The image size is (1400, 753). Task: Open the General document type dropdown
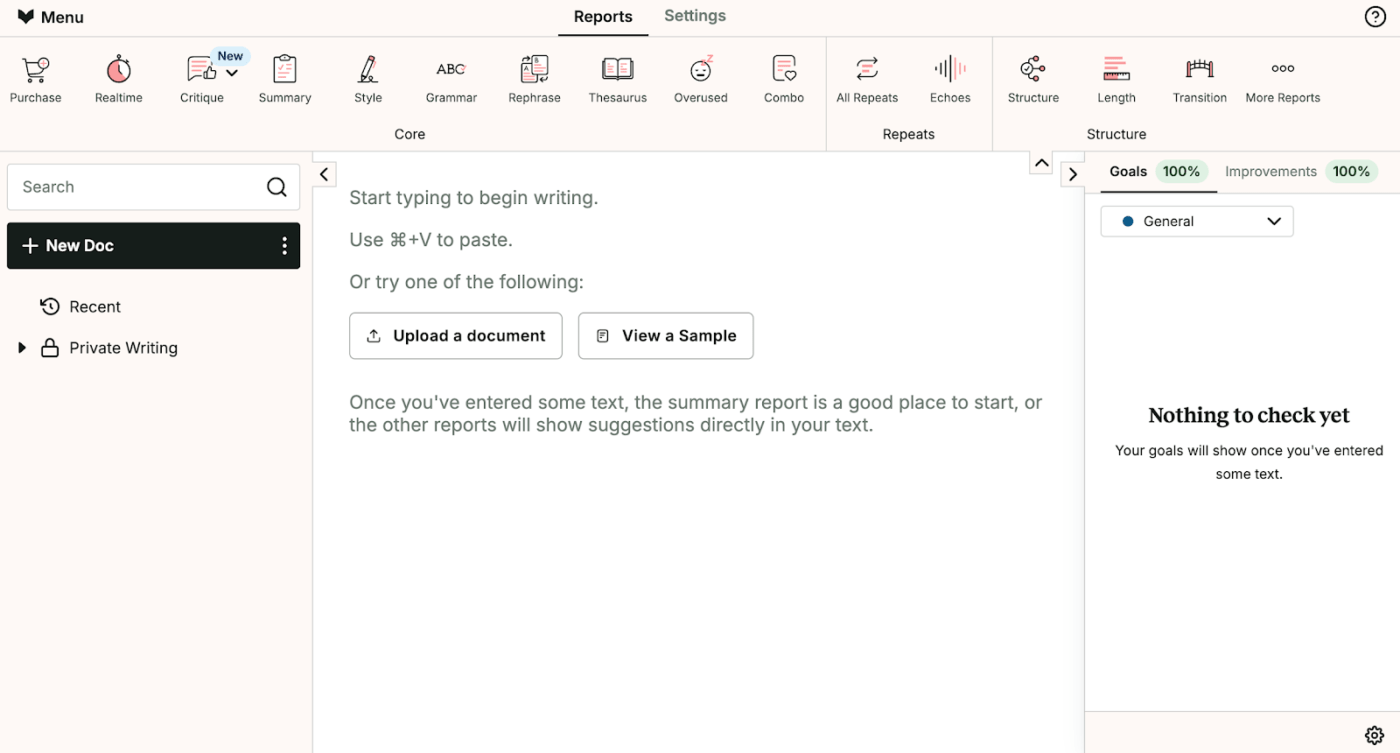[x=1197, y=221]
